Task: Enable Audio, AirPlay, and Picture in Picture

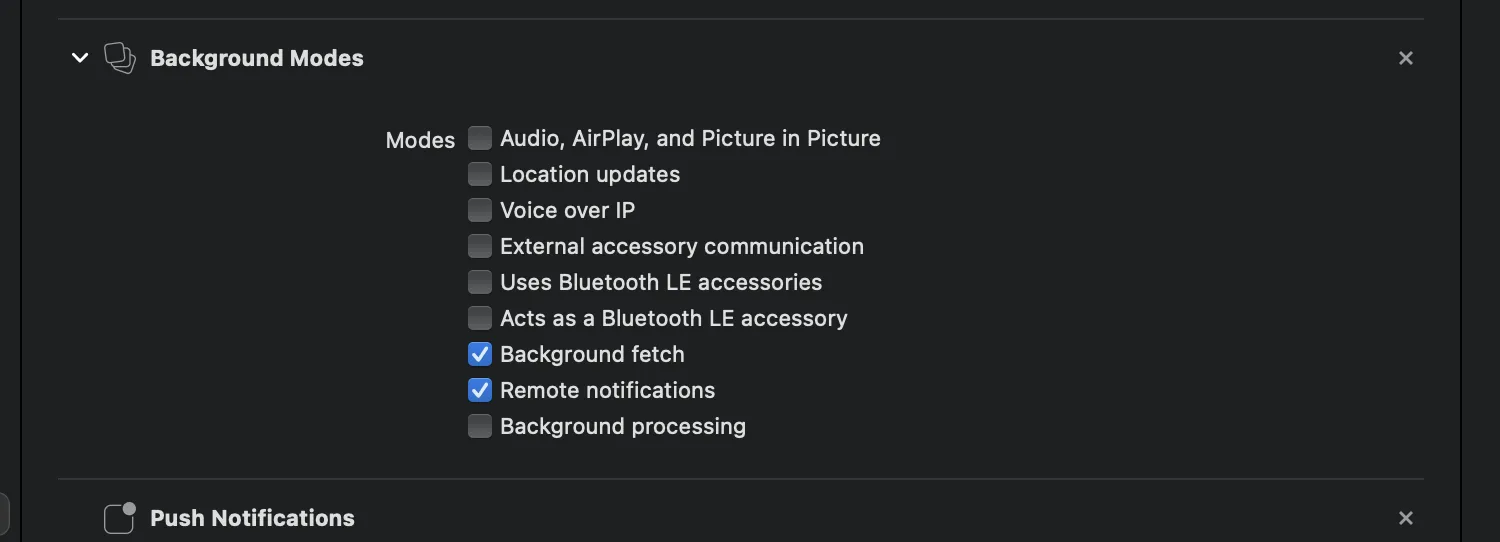Action: pyautogui.click(x=481, y=138)
